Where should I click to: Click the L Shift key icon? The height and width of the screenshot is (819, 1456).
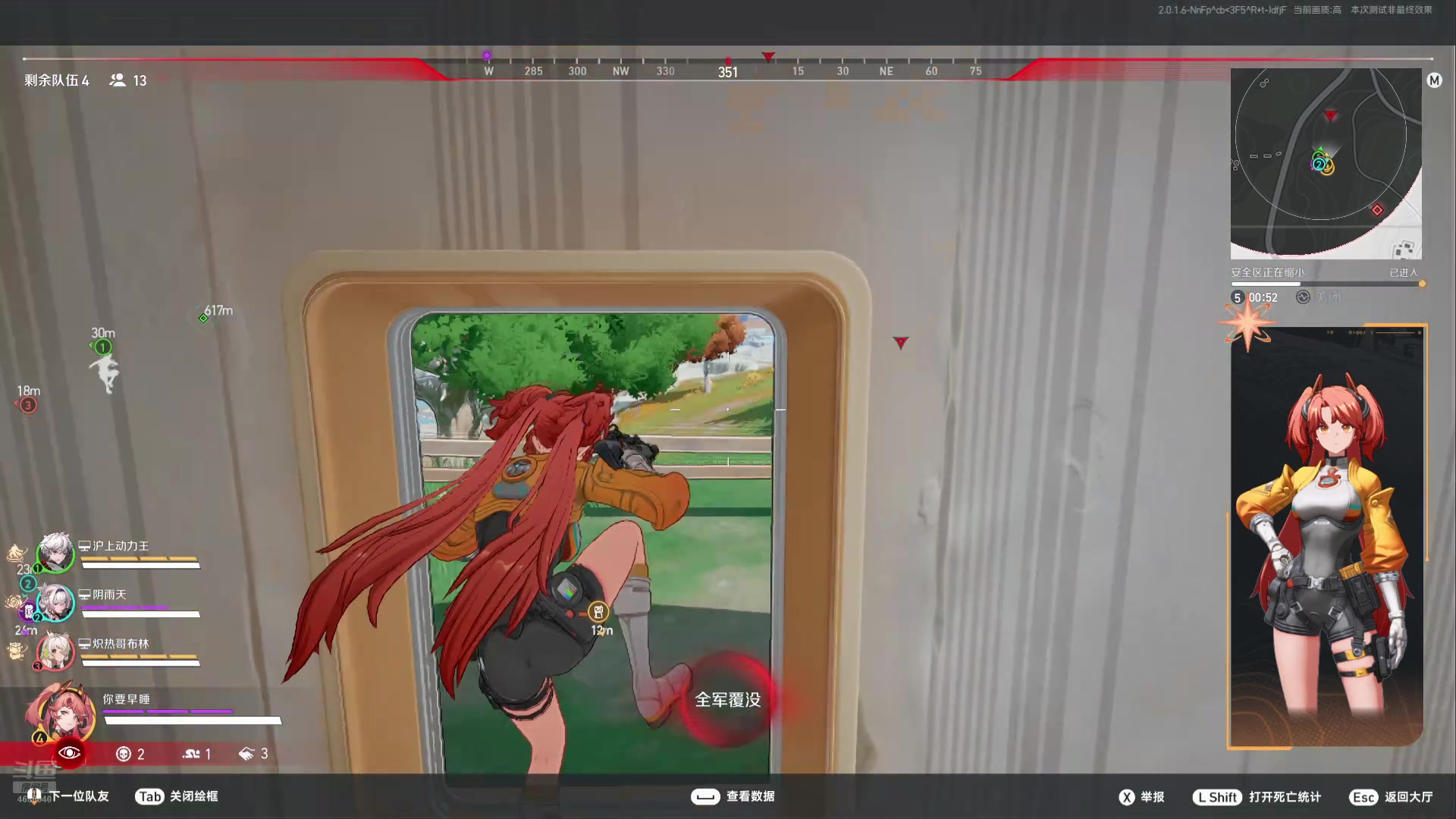point(1217,797)
